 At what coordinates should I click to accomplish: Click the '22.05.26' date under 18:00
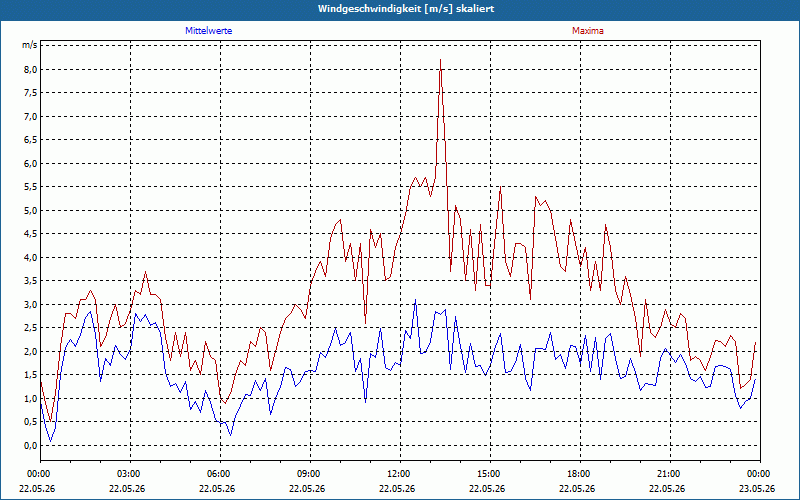click(x=577, y=488)
